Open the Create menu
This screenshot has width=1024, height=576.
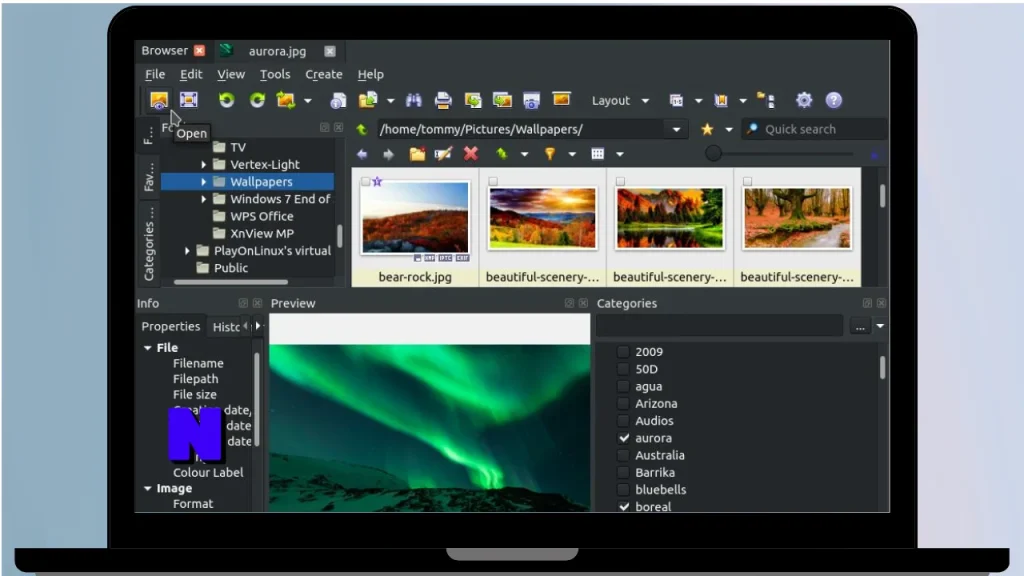pyautogui.click(x=324, y=74)
